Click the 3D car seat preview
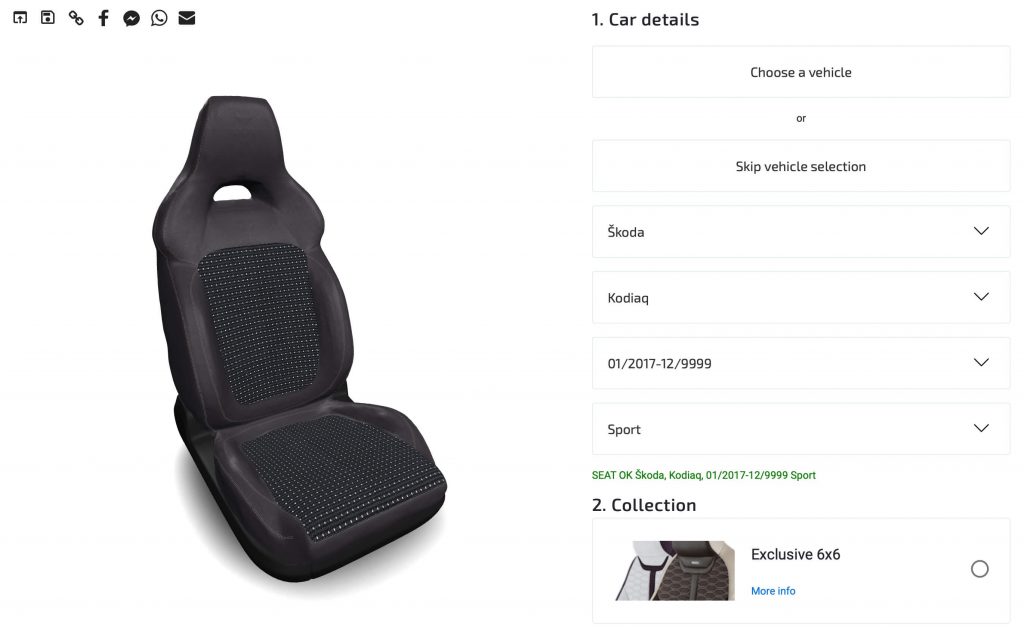The width and height of the screenshot is (1024, 629). (298, 340)
